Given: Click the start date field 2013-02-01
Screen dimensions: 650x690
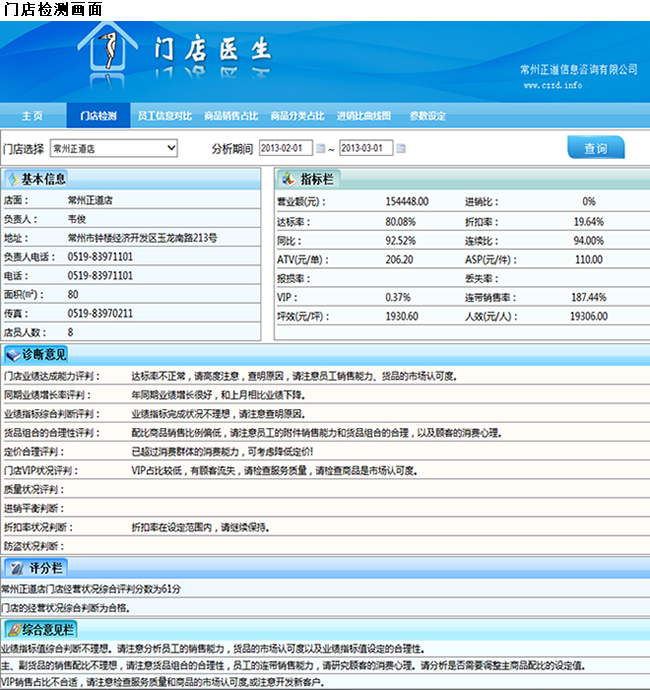Looking at the screenshot, I should (286, 148).
